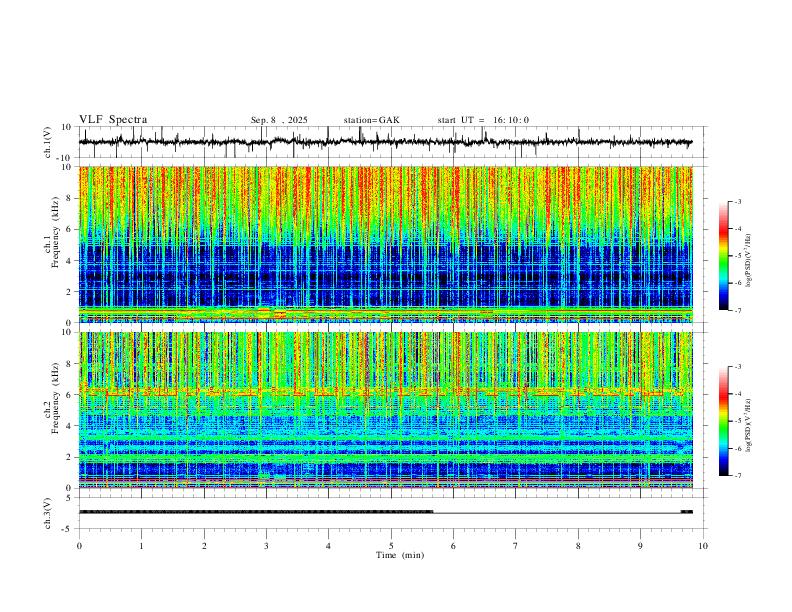The image size is (792, 612).
Task: Click inside the ch.1 spectrogram panel
Action: [x=385, y=244]
